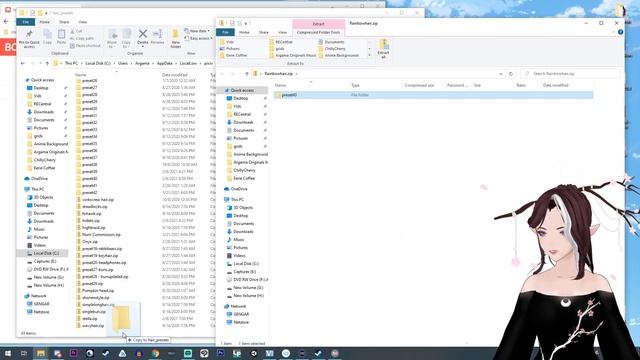Click LocalLow in hair_presets breadcrumb path
This screenshot has width=640, height=360.
click(188, 64)
